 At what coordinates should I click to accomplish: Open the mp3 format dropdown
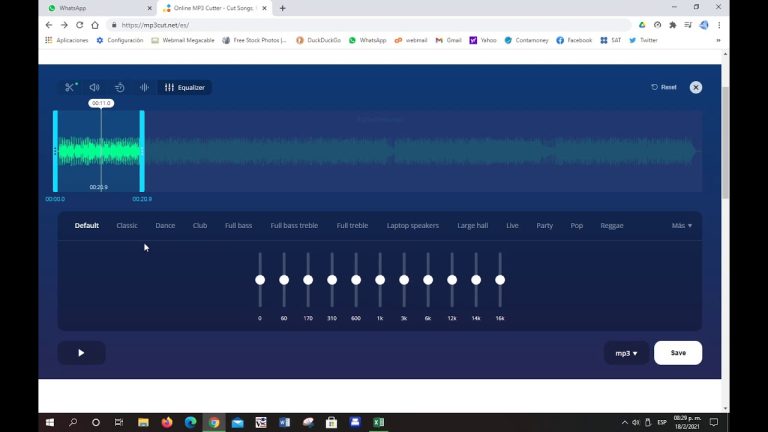click(x=626, y=353)
